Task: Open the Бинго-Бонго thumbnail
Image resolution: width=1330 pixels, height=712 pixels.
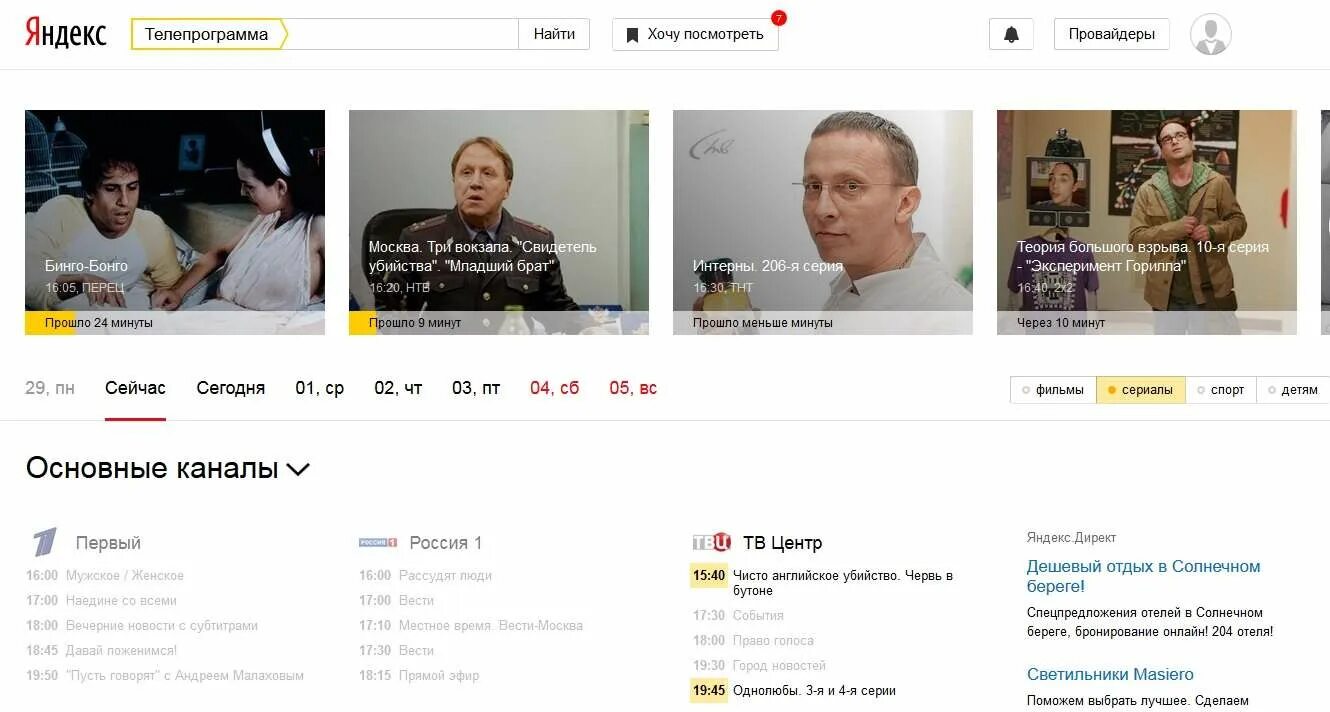Action: pyautogui.click(x=175, y=222)
